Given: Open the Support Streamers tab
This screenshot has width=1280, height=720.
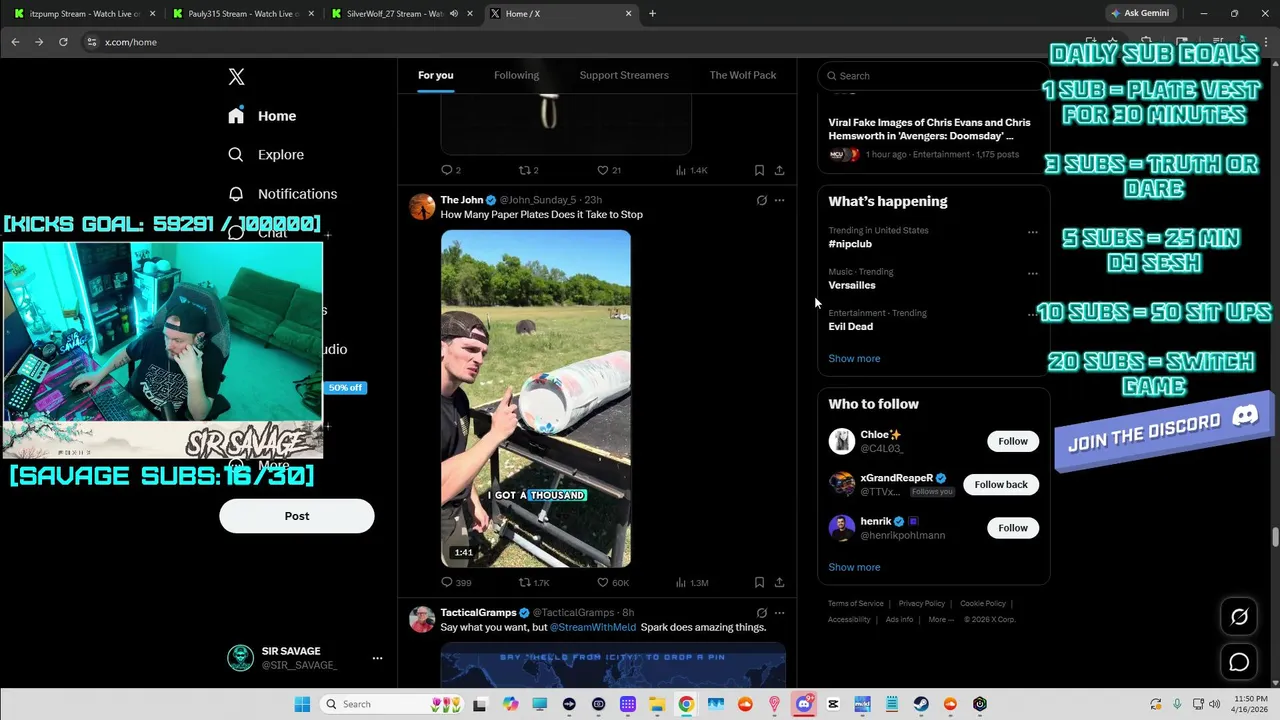Looking at the screenshot, I should (624, 75).
